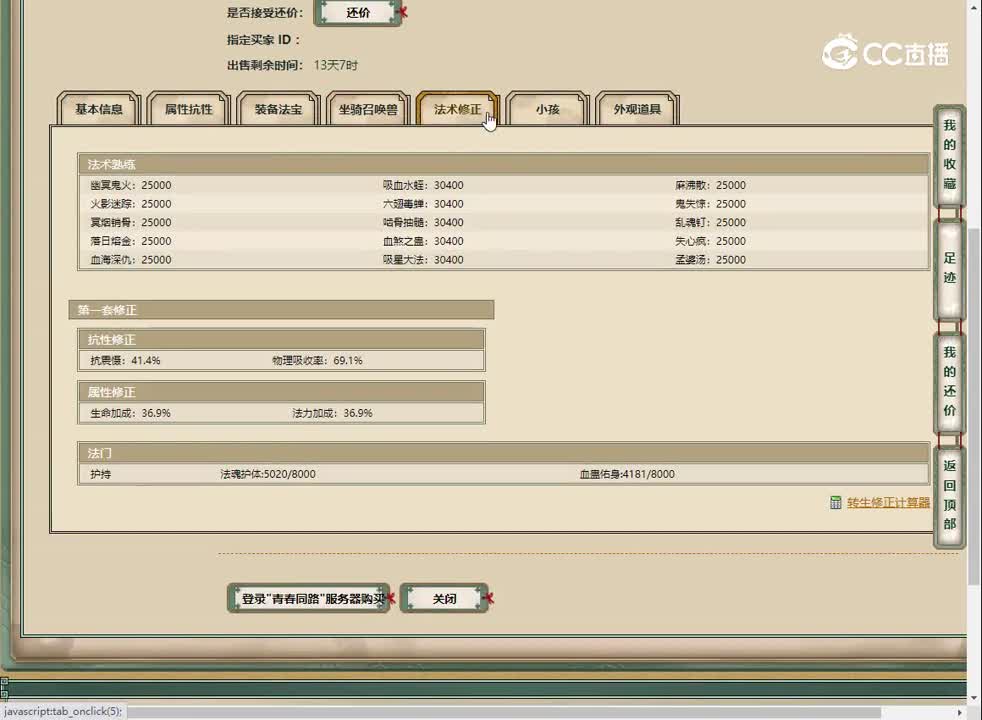982x720 pixels.
Task: Click the horizontal scrollbar track at bottom
Action: (504, 712)
